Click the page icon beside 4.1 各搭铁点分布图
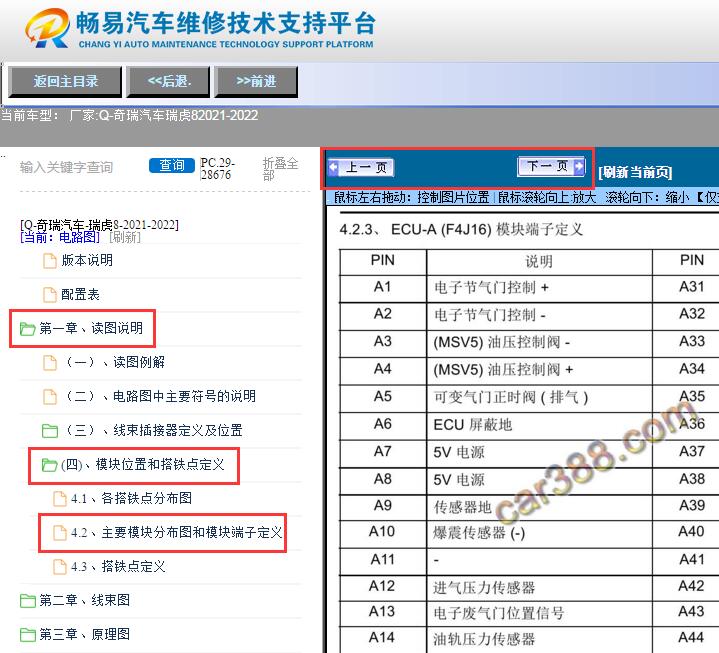The height and width of the screenshot is (653, 719). point(60,498)
